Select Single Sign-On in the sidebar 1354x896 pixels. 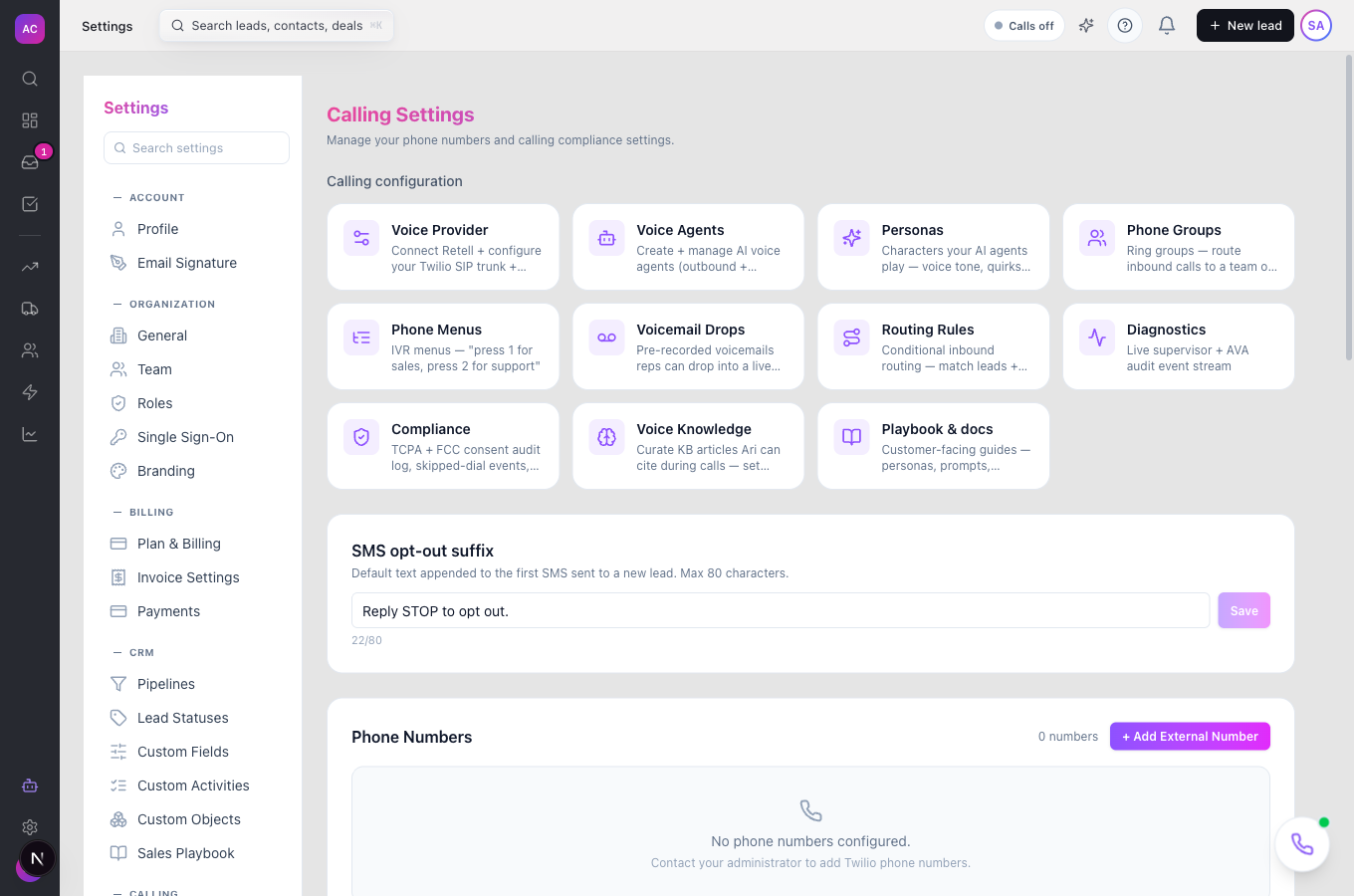tap(193, 437)
